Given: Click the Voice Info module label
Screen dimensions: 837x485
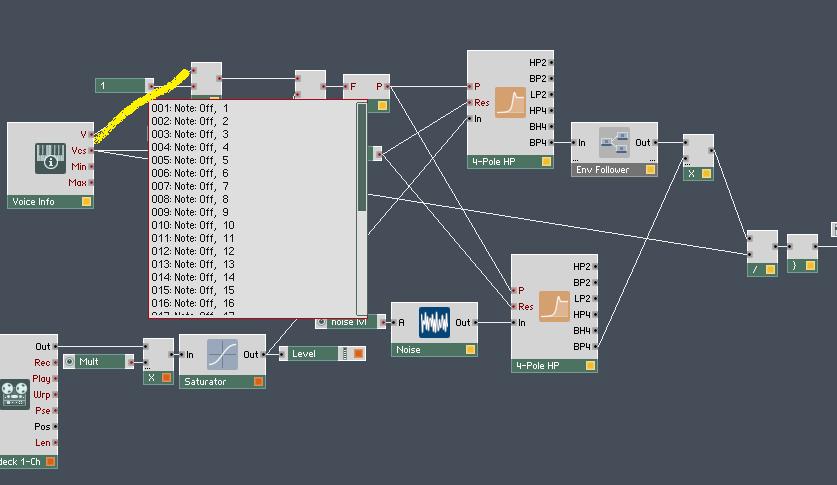Looking at the screenshot, I should click(33, 202).
